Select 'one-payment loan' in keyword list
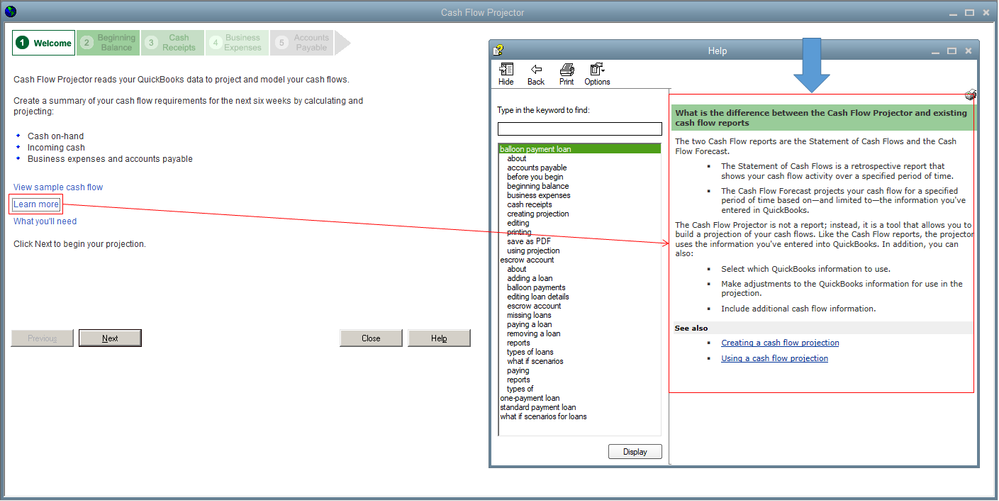999x501 pixels. pyautogui.click(x=530, y=398)
